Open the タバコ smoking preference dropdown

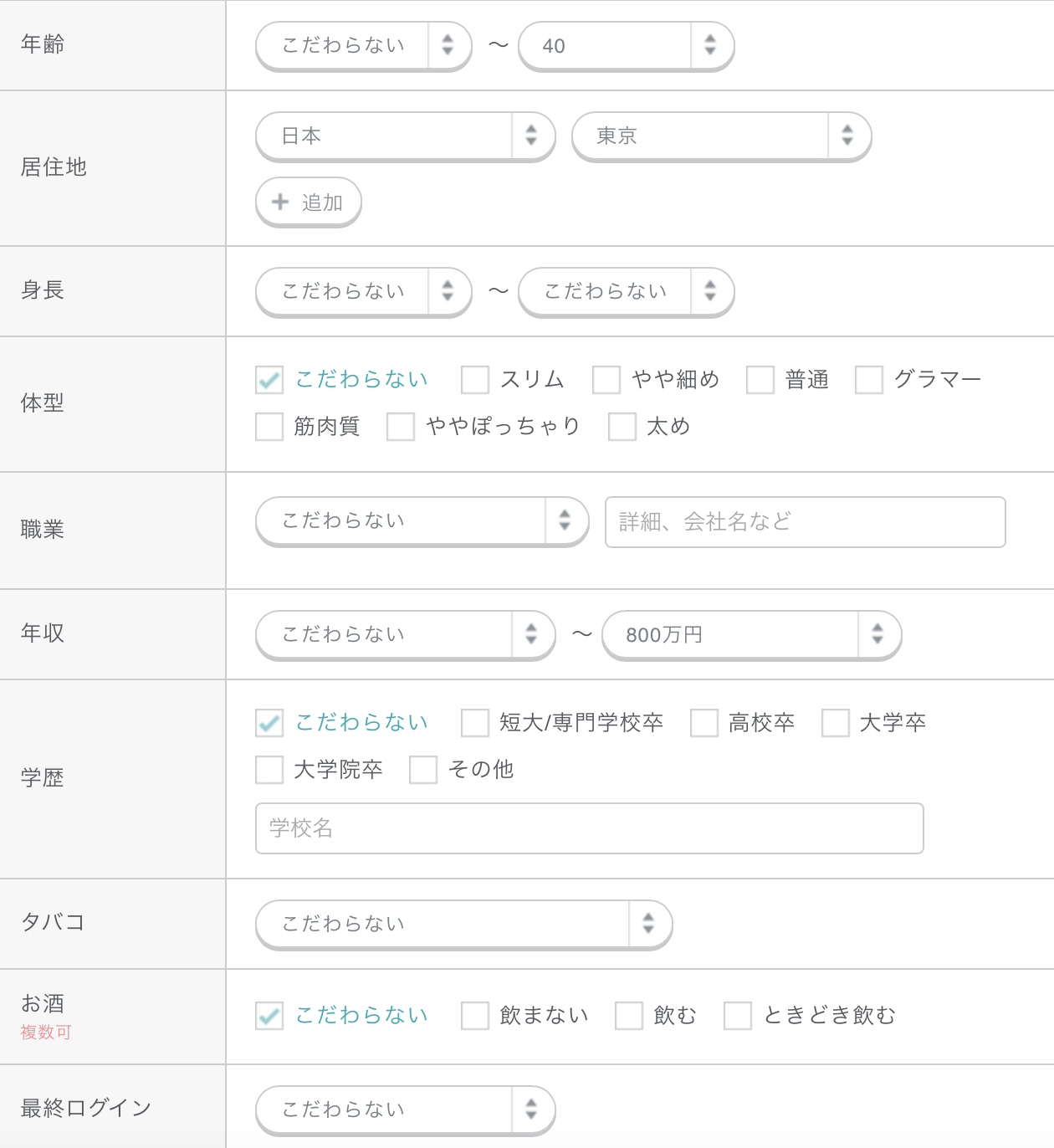click(463, 924)
